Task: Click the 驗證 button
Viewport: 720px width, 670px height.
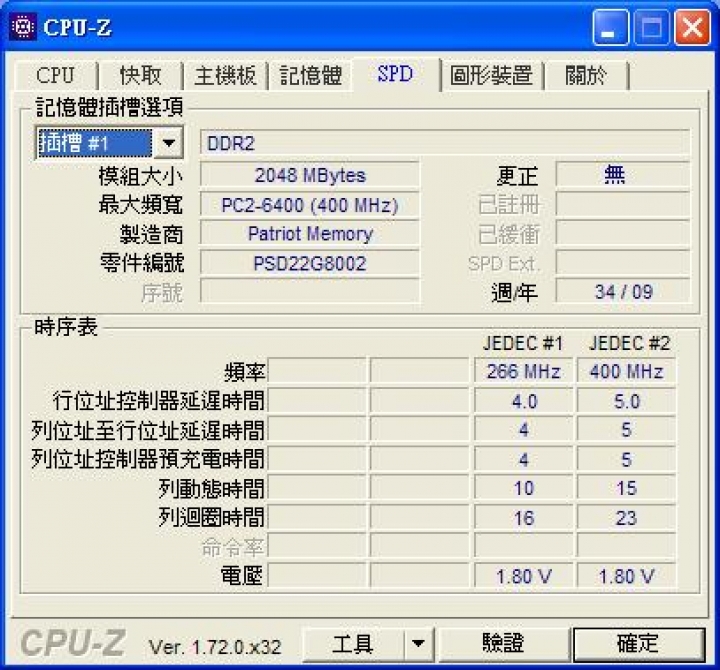Action: (x=503, y=644)
